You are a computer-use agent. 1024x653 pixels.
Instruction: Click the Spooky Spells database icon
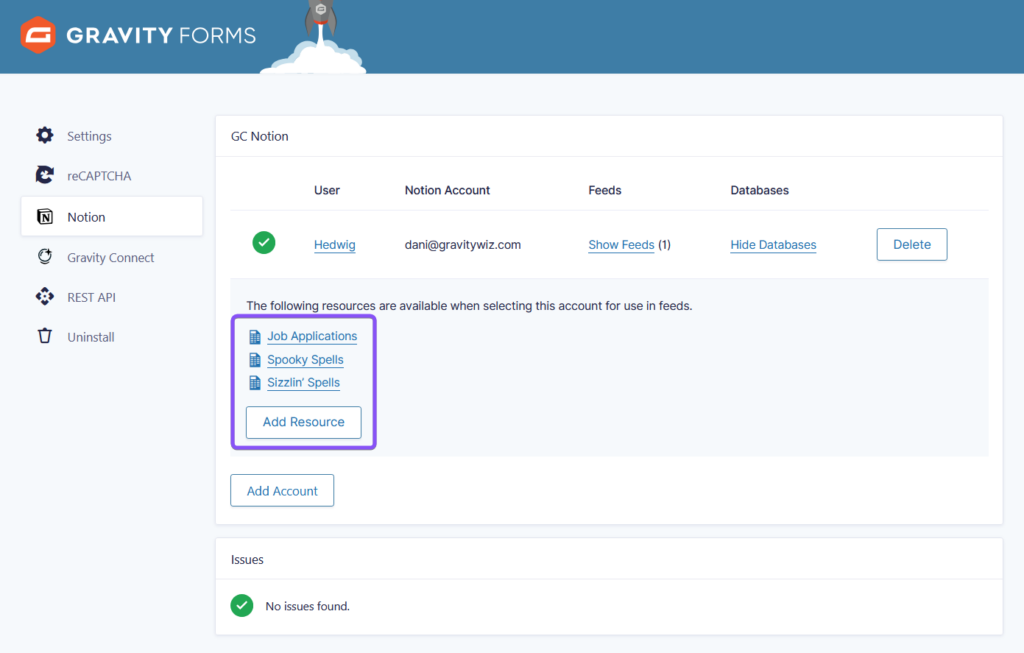(255, 360)
